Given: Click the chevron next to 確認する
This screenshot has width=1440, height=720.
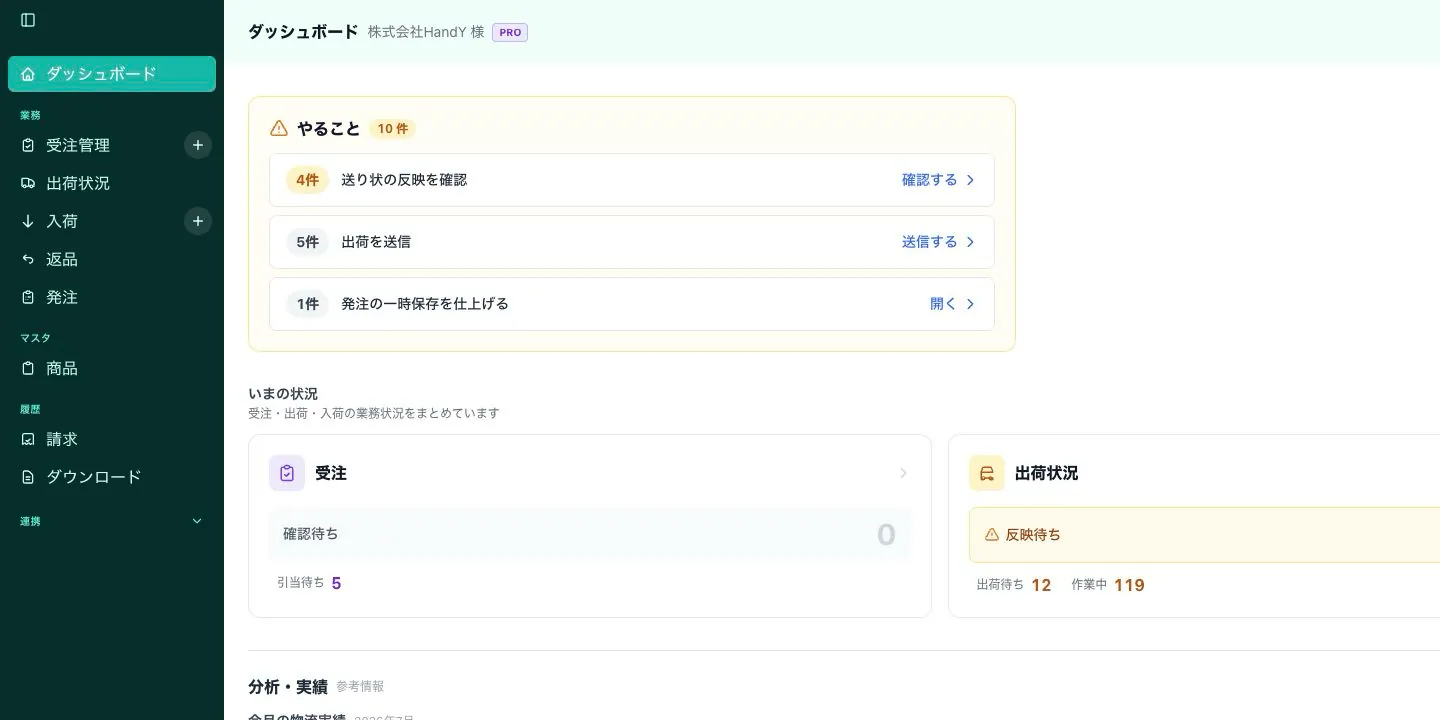Looking at the screenshot, I should (x=970, y=180).
